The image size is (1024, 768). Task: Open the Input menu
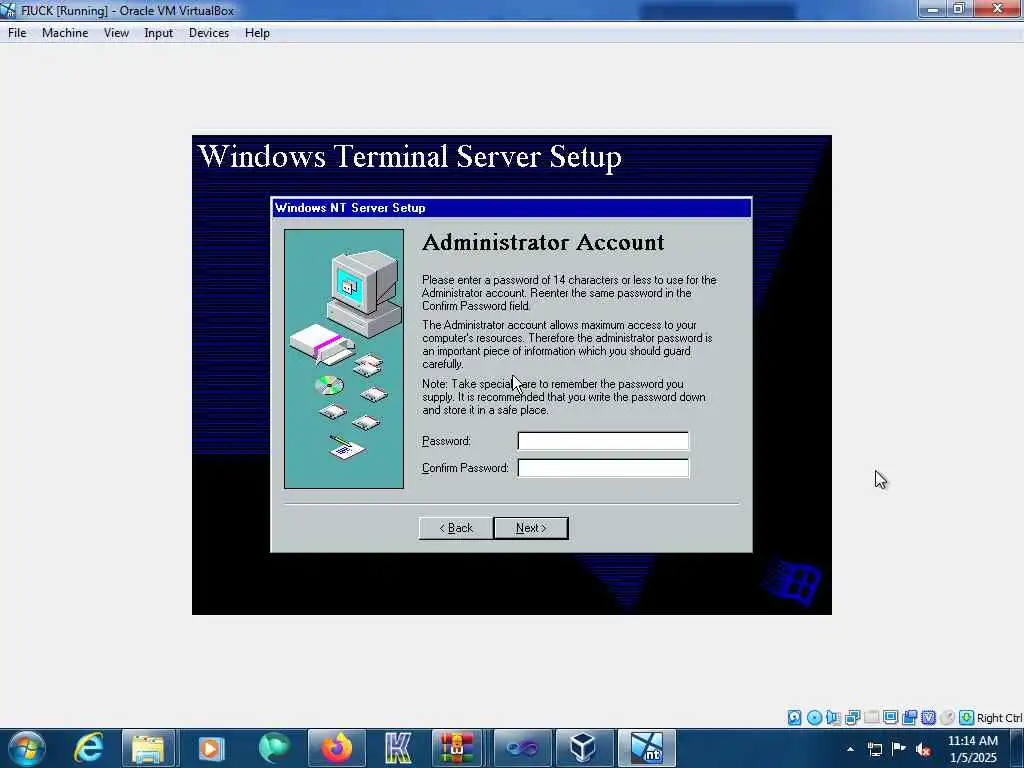158,33
